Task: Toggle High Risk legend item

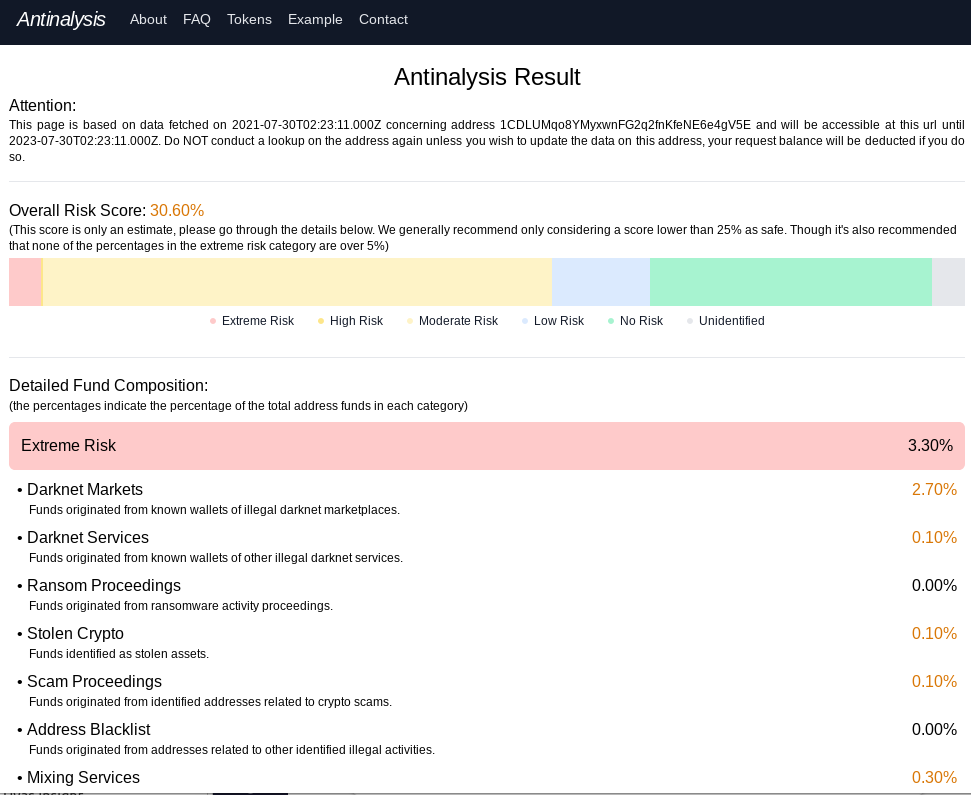Action: click(350, 321)
